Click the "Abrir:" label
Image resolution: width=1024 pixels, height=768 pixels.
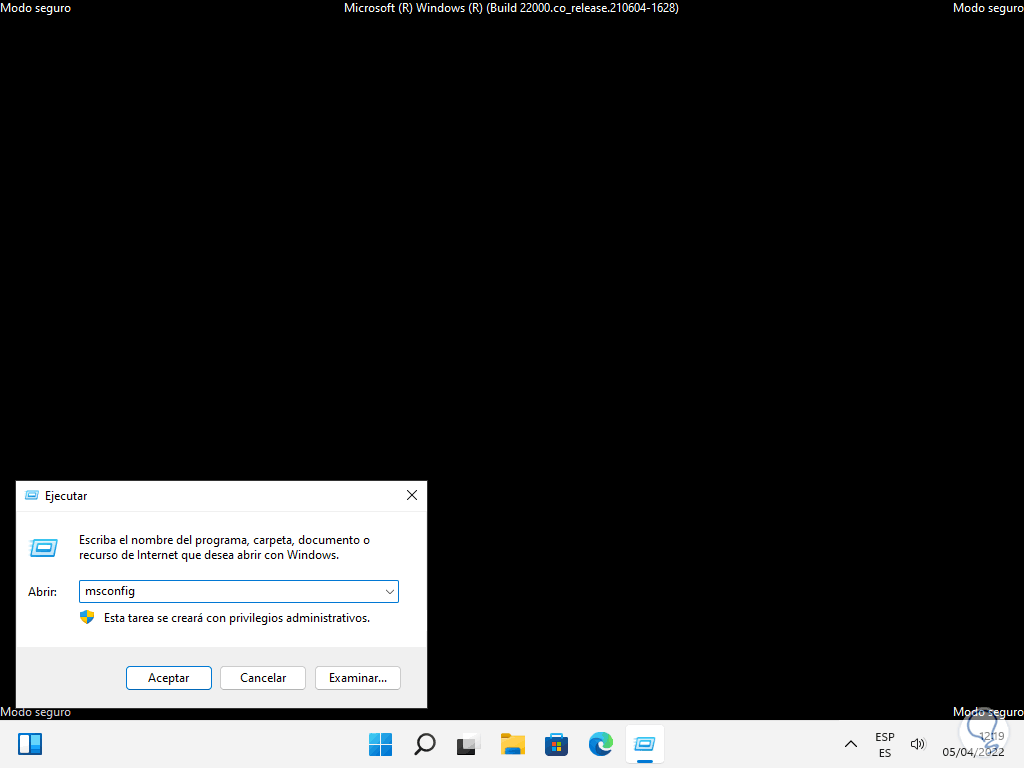tap(42, 592)
